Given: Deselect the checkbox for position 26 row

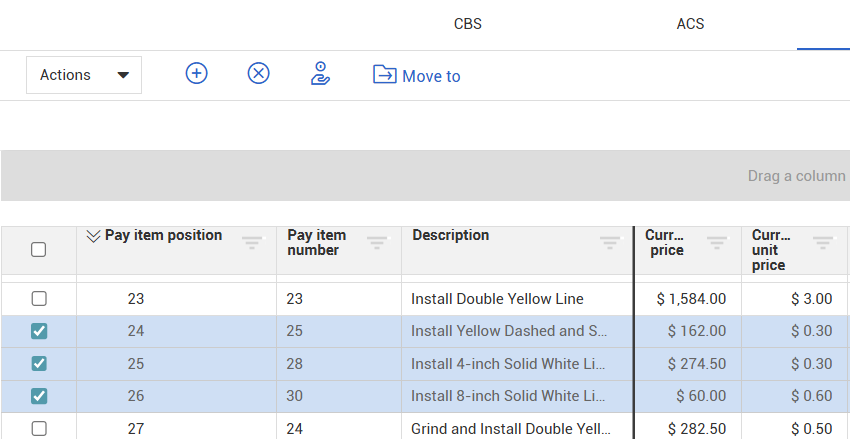Looking at the screenshot, I should 39,396.
